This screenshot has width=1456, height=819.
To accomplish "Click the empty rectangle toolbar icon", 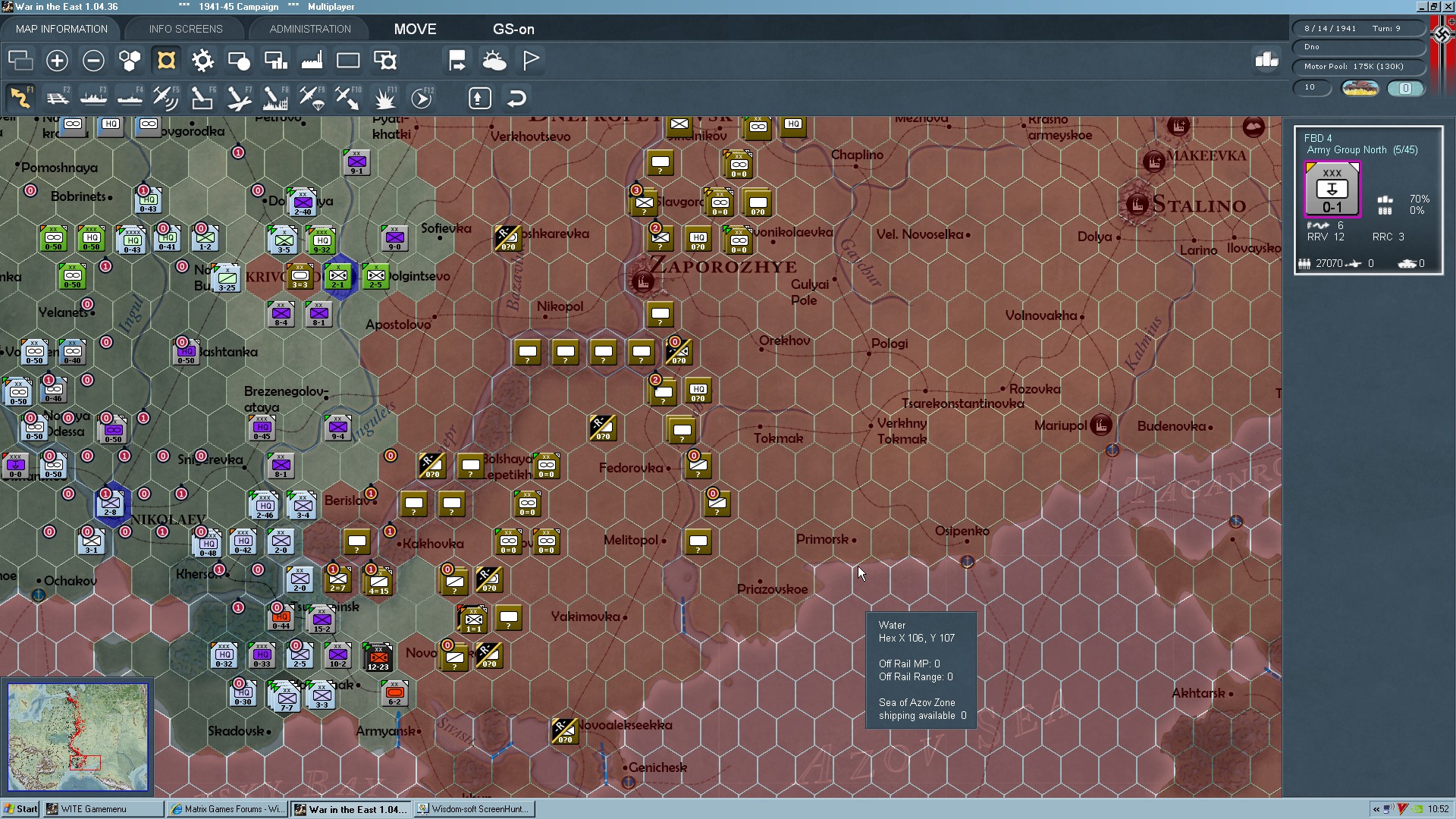I will click(348, 60).
